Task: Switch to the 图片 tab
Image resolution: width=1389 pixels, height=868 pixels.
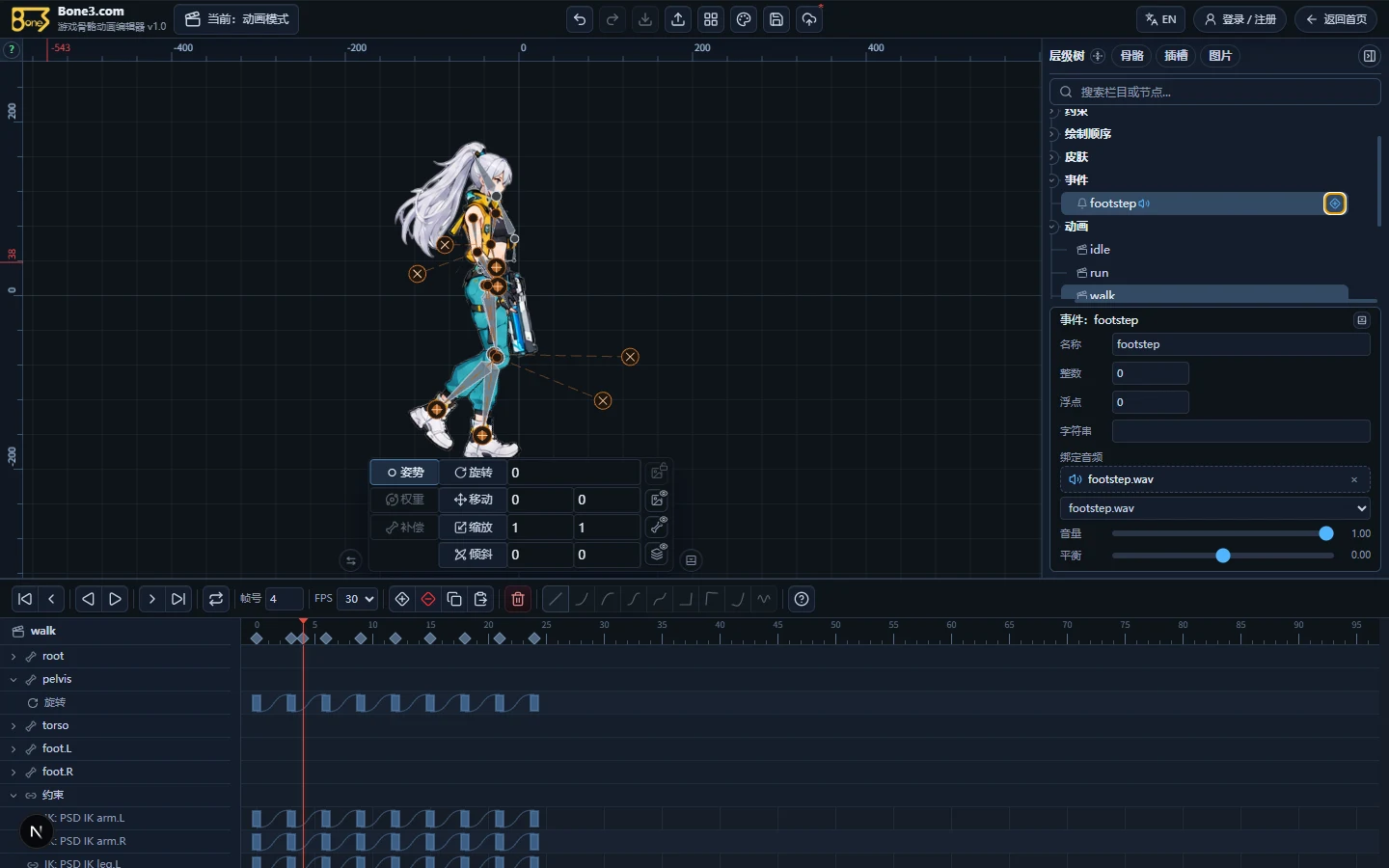Action: click(1220, 56)
